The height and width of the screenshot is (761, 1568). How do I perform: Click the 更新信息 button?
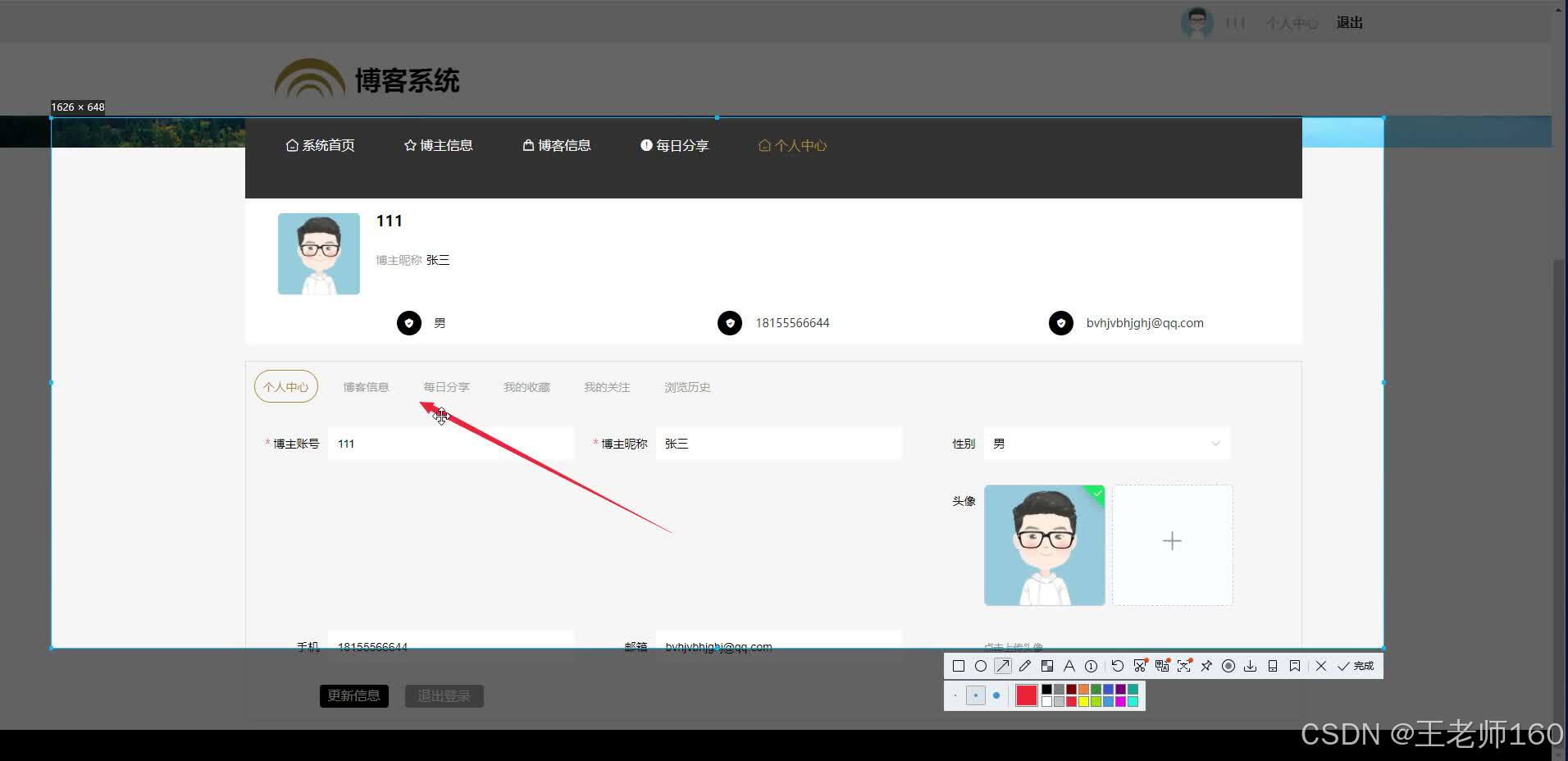[x=354, y=696]
